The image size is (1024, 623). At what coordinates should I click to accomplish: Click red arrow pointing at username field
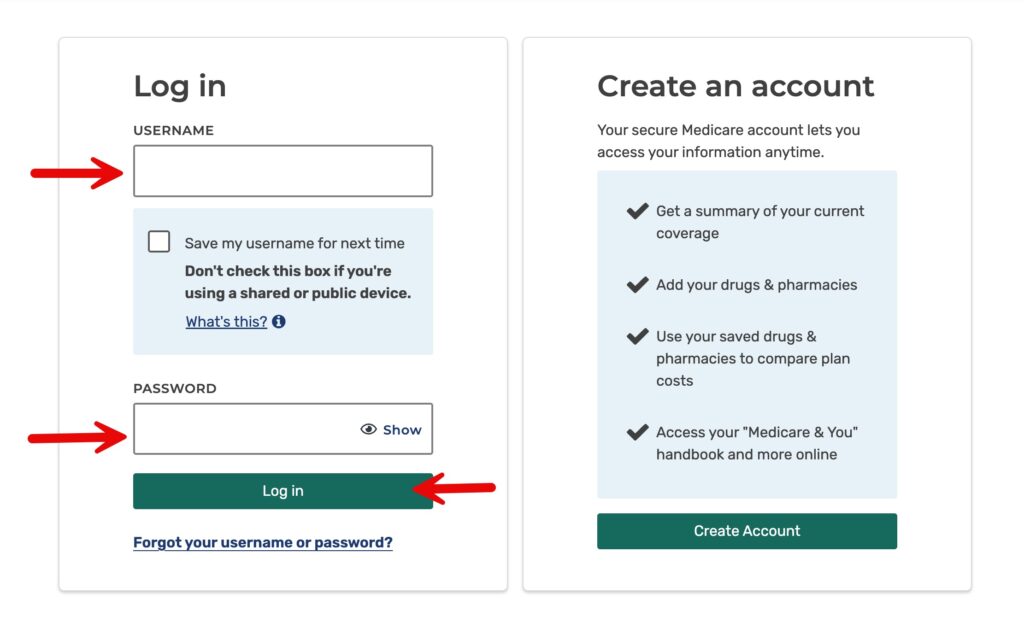[x=76, y=173]
